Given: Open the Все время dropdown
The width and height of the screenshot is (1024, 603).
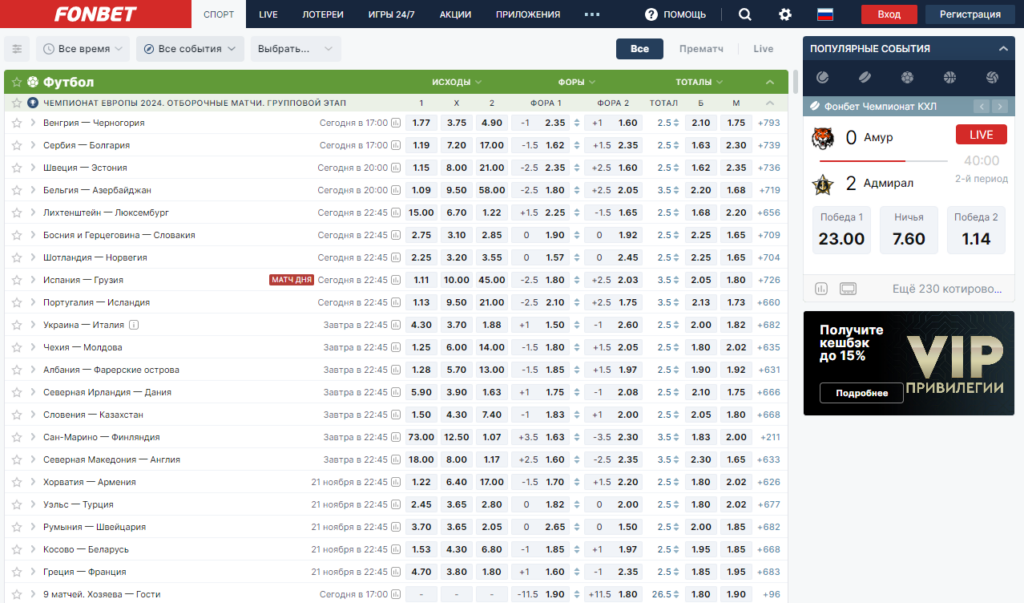Looking at the screenshot, I should tap(83, 49).
